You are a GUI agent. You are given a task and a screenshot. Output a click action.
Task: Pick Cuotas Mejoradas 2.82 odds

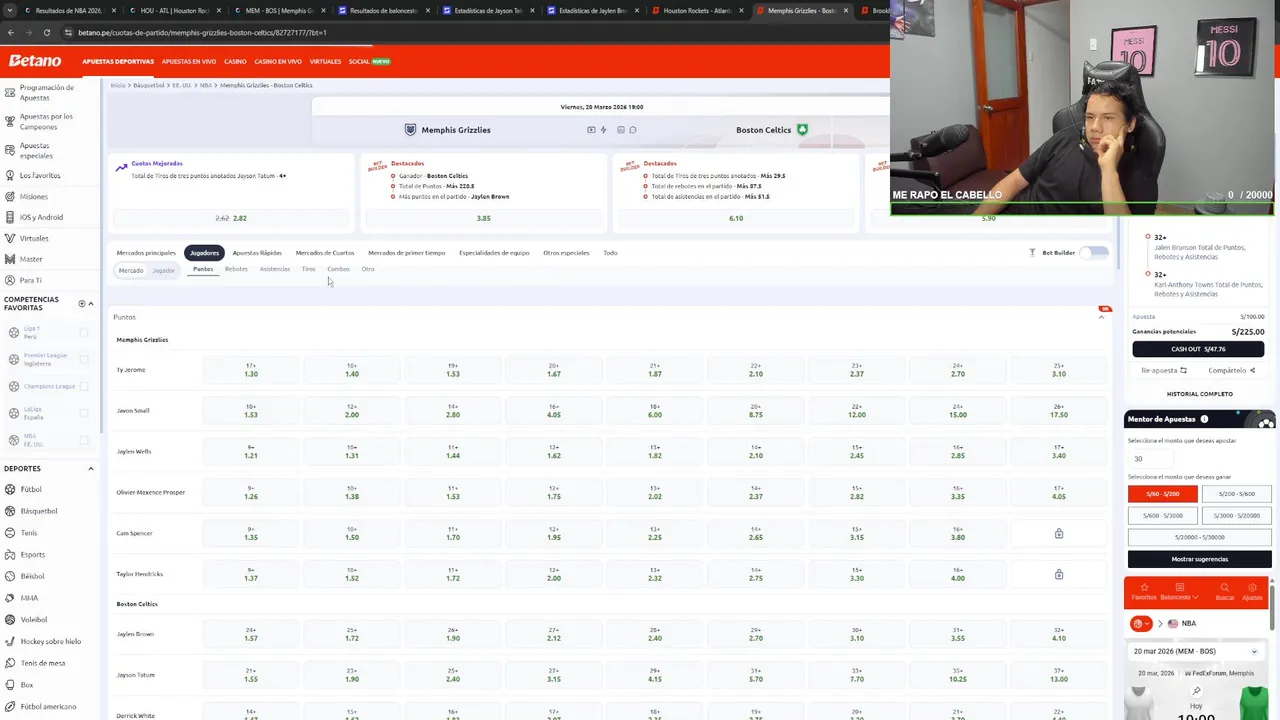point(231,218)
